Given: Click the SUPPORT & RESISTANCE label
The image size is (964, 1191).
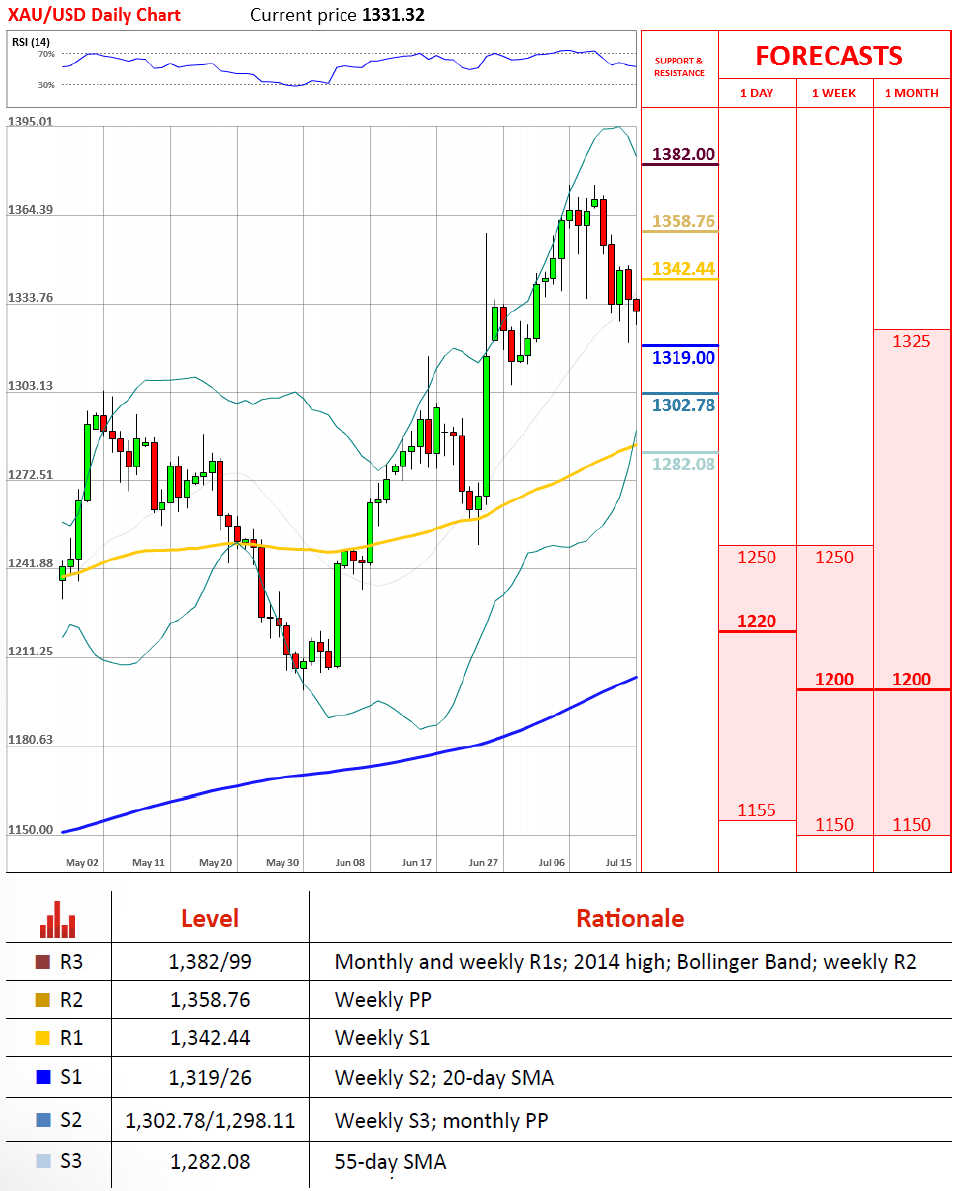Looking at the screenshot, I should (x=679, y=67).
